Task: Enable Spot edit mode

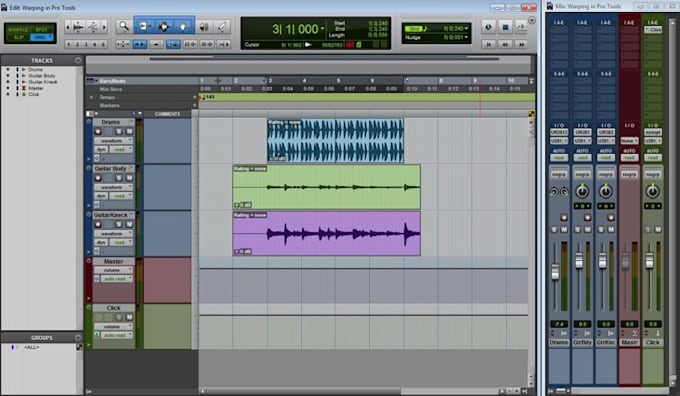Action: [42, 29]
